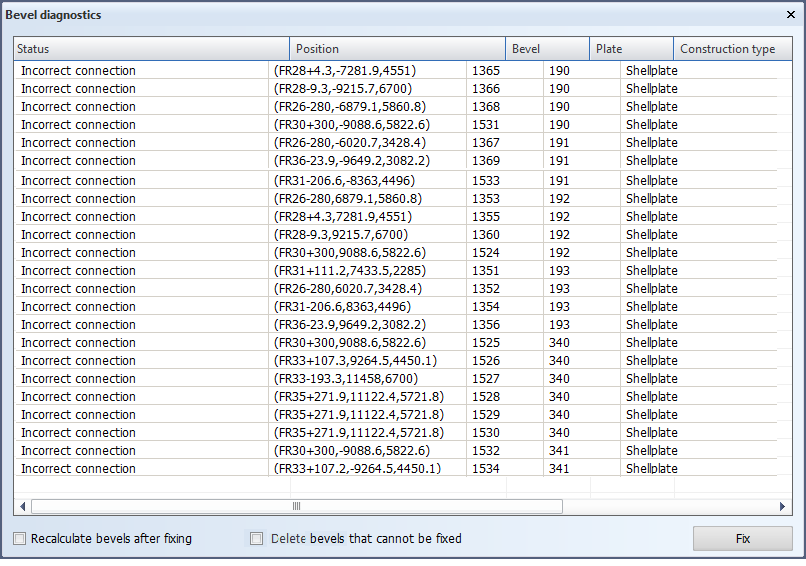Click position FR31+111.2,7433.5,2285
The image size is (806, 566).
(x=346, y=271)
